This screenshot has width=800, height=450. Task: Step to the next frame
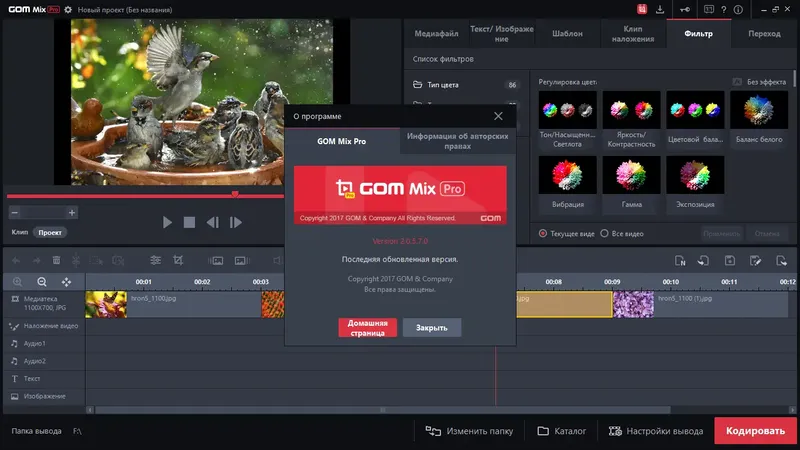(x=236, y=222)
